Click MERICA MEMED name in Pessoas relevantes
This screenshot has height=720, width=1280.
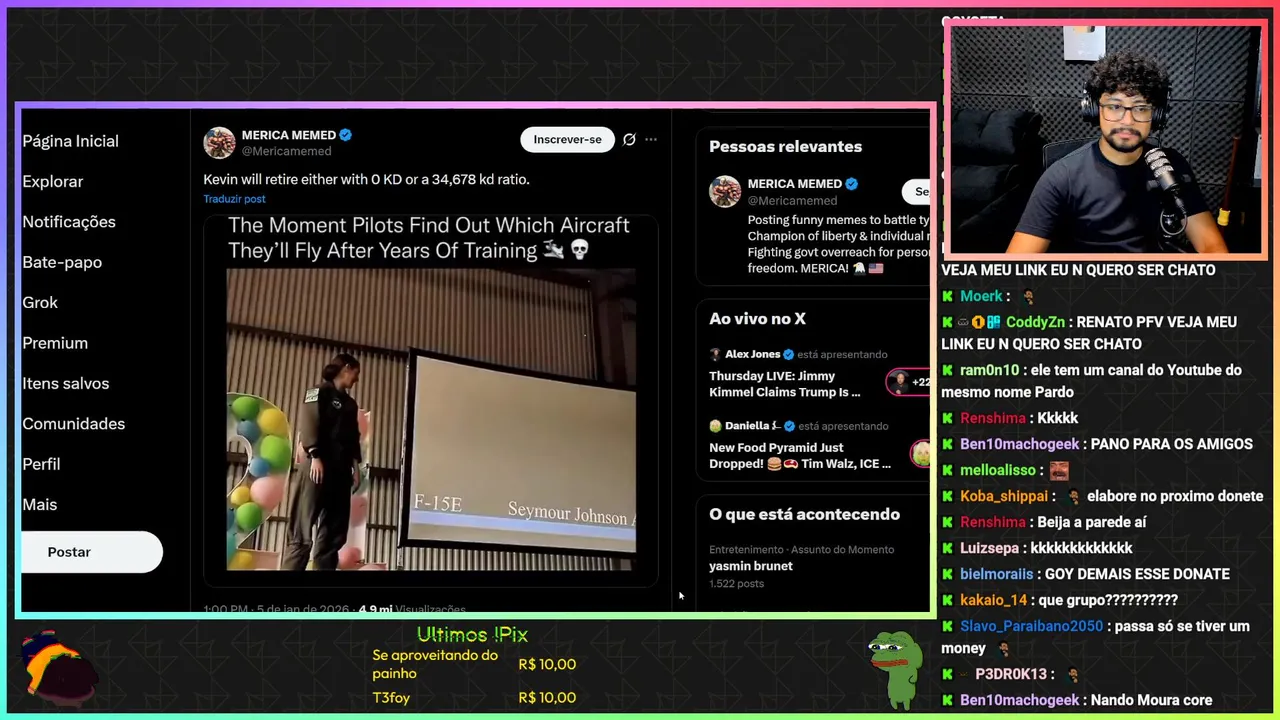[795, 184]
